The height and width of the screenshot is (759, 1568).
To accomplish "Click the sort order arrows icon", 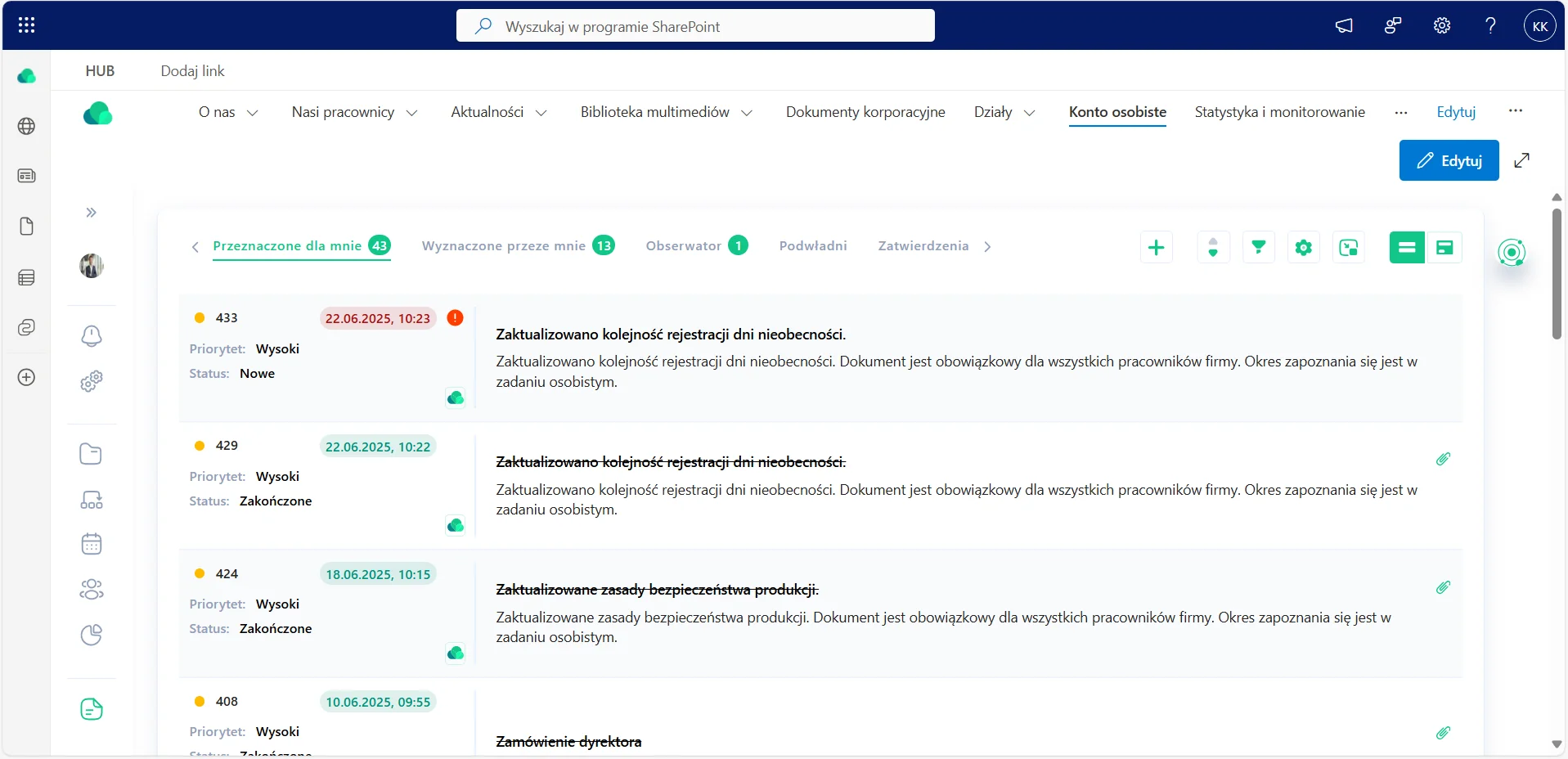I will tap(1213, 247).
